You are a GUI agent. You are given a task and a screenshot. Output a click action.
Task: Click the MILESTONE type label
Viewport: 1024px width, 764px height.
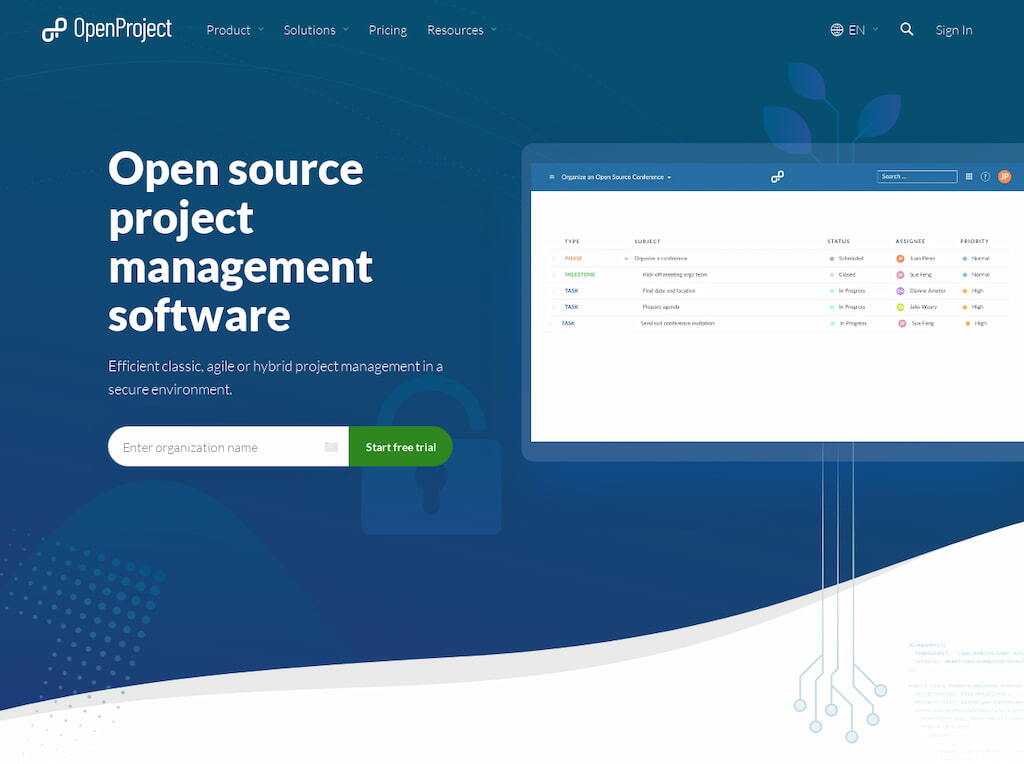click(x=580, y=275)
